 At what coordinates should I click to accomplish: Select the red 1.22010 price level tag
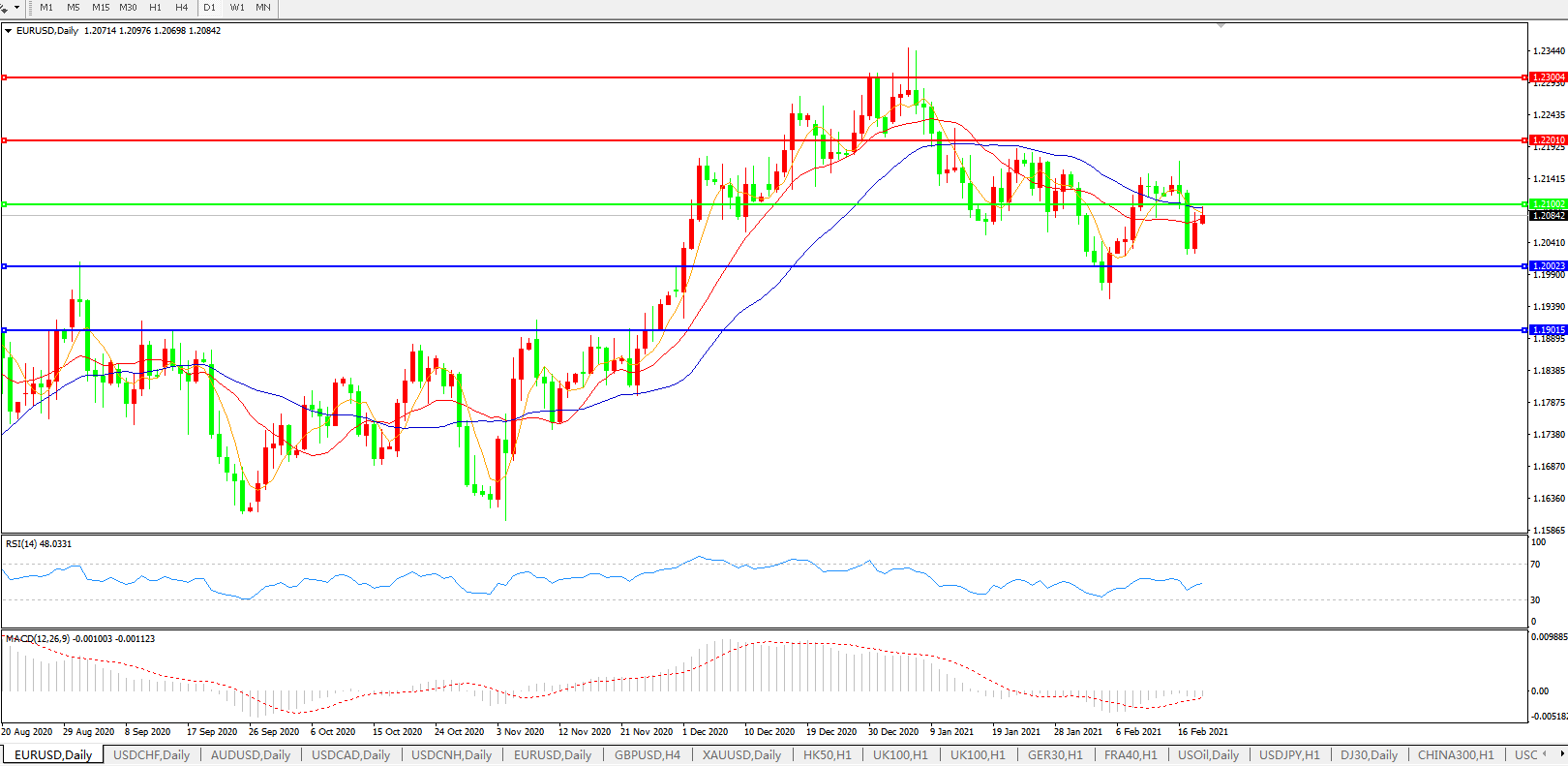coord(1548,140)
